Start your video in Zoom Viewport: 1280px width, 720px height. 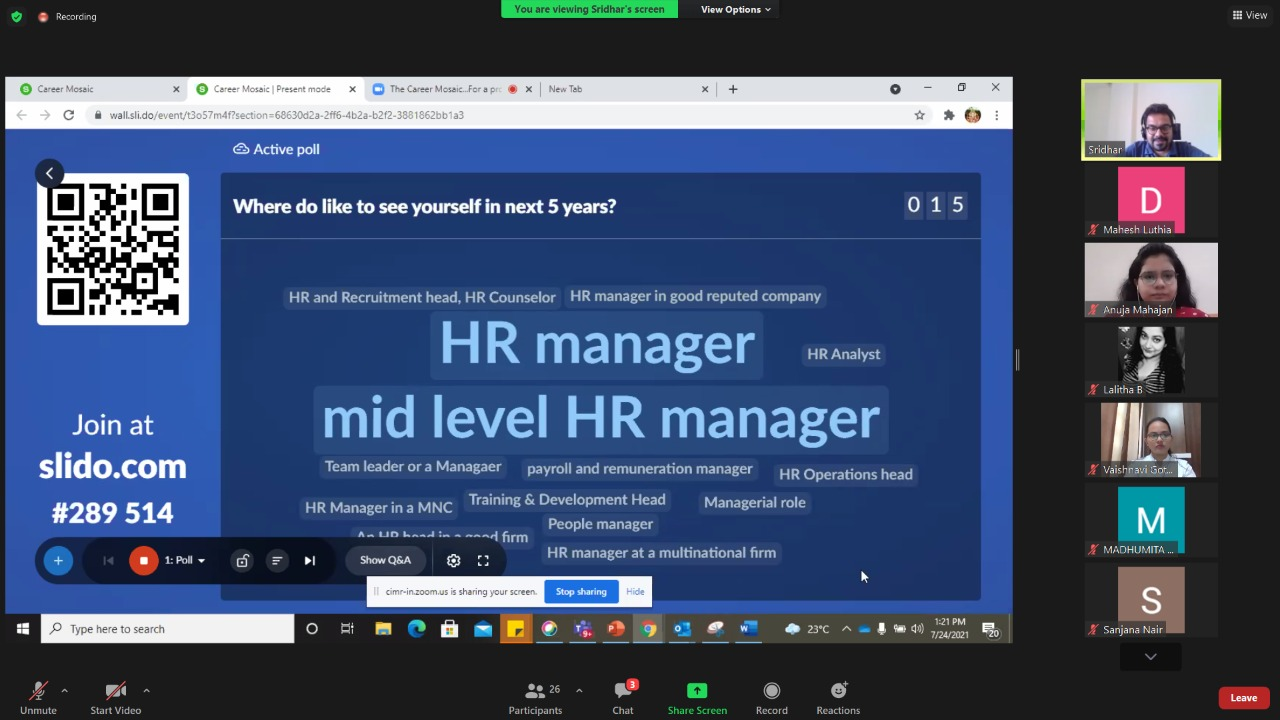pyautogui.click(x=115, y=695)
